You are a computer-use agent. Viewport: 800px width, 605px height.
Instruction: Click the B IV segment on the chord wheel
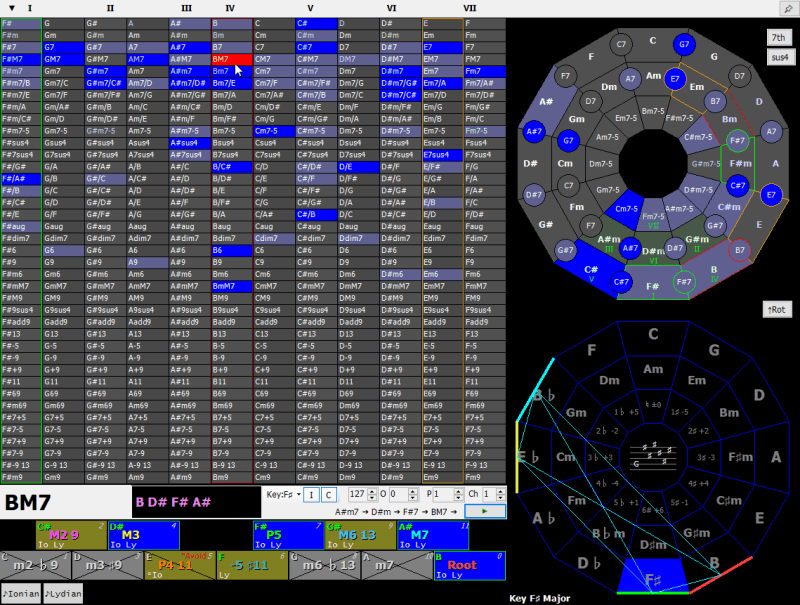point(714,272)
